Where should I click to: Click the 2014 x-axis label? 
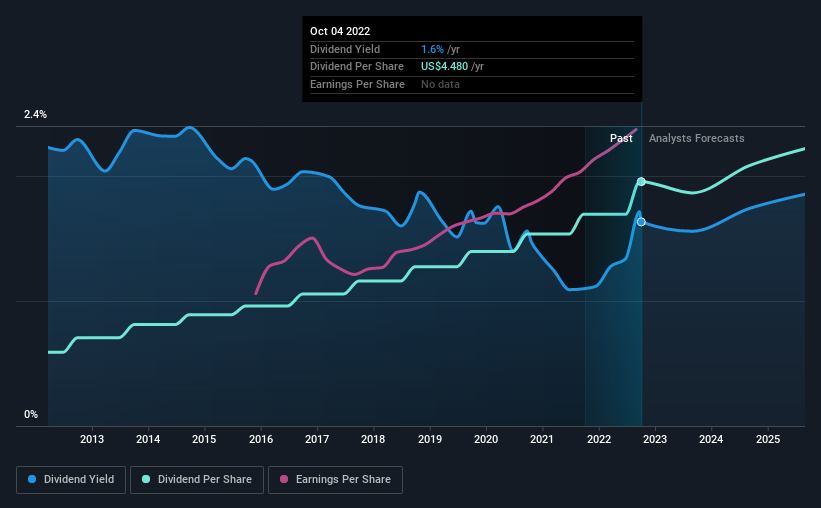tap(148, 439)
